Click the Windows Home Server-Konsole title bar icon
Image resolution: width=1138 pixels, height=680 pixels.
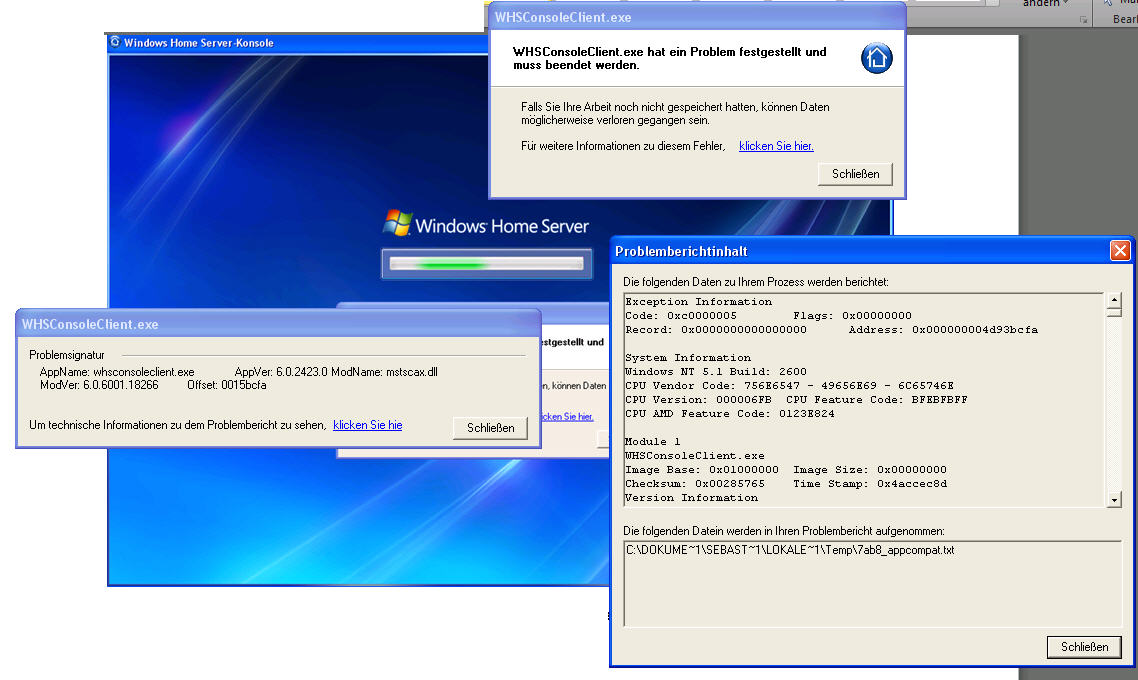(x=115, y=42)
